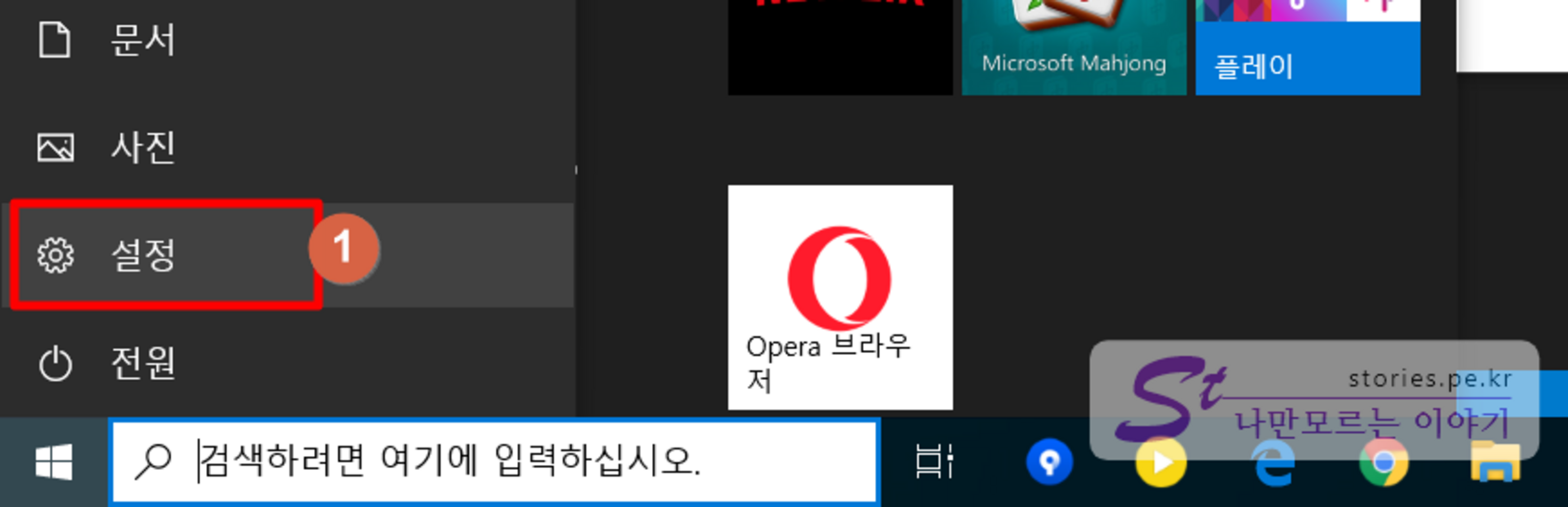Open the yellow play-button media player

[1160, 463]
